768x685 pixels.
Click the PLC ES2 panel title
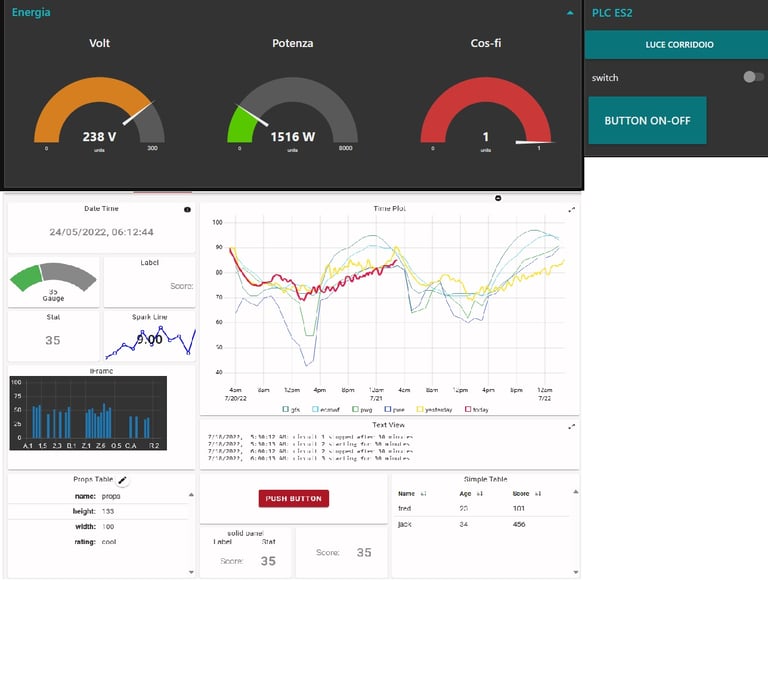pyautogui.click(x=612, y=13)
